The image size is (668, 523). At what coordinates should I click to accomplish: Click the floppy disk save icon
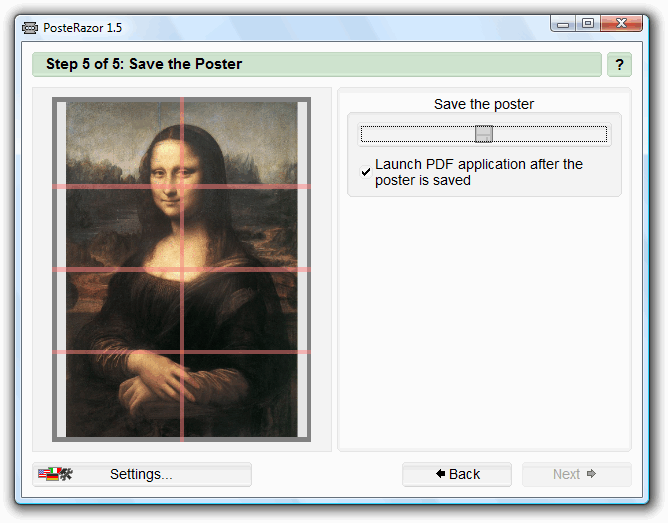[484, 134]
